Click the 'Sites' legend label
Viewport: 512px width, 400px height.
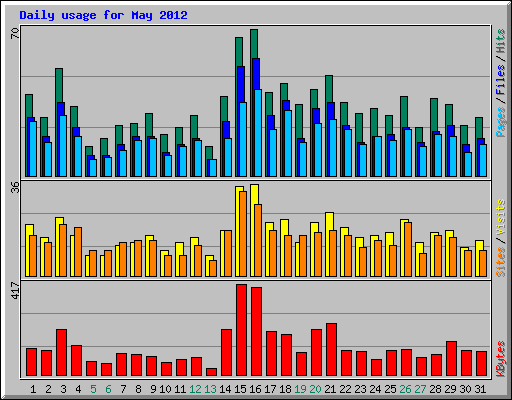point(501,262)
